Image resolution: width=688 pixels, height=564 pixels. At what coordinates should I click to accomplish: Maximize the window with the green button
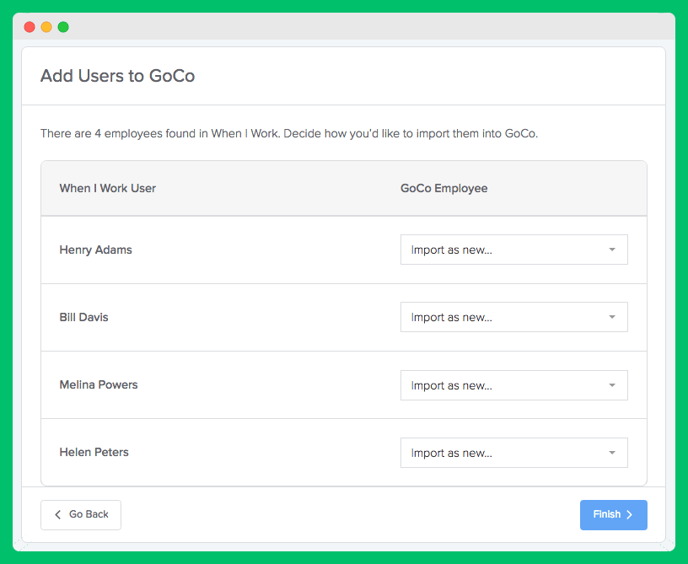coord(63,27)
